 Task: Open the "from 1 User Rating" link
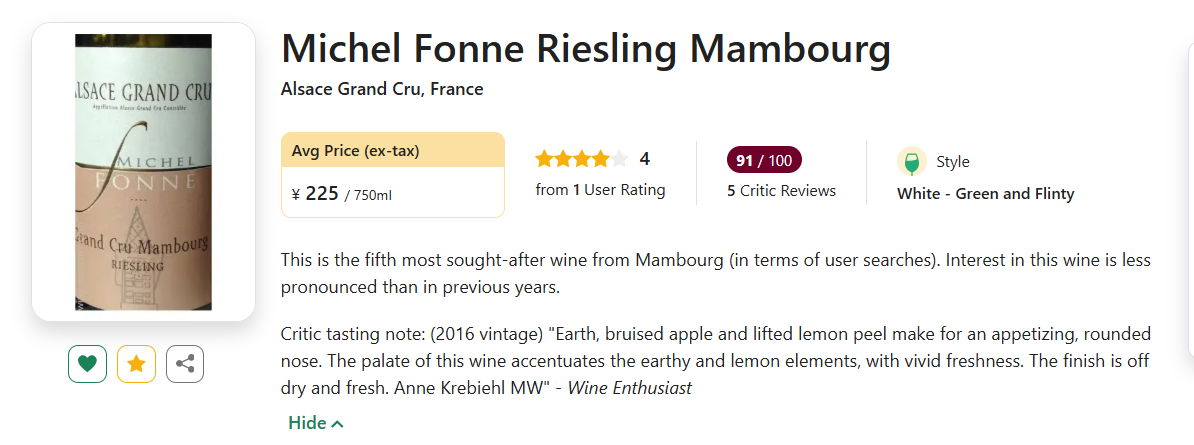coord(600,190)
